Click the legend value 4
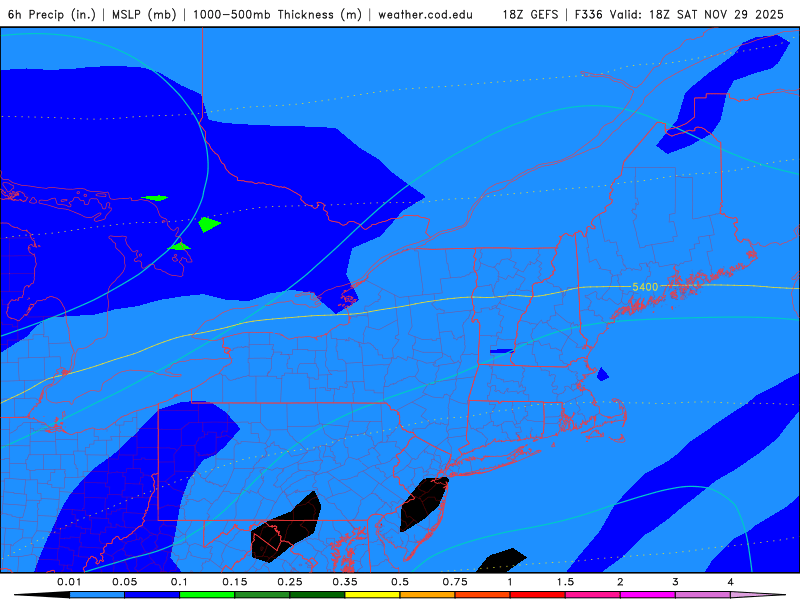This screenshot has height=600, width=800. [731, 582]
